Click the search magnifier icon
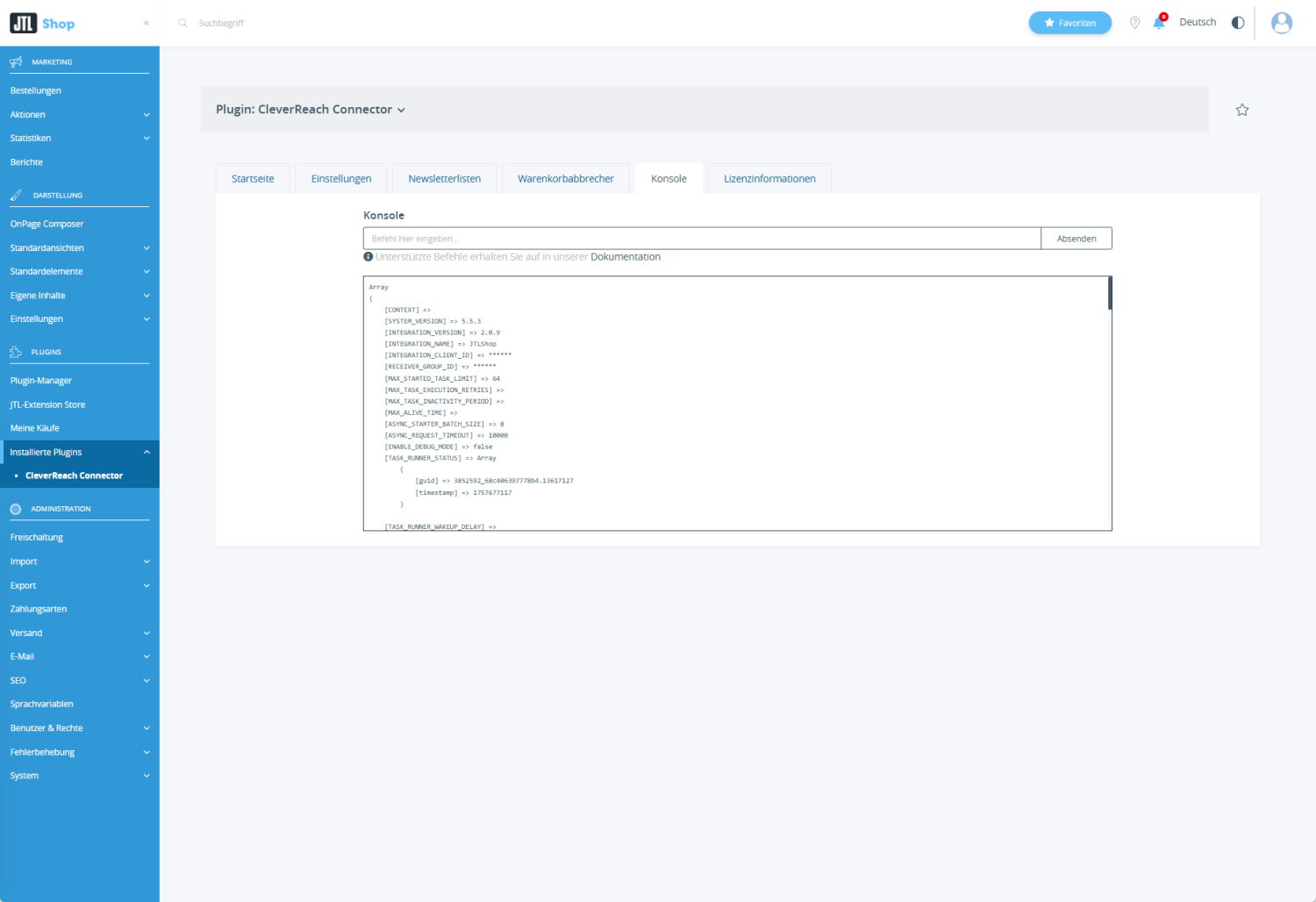 point(182,24)
